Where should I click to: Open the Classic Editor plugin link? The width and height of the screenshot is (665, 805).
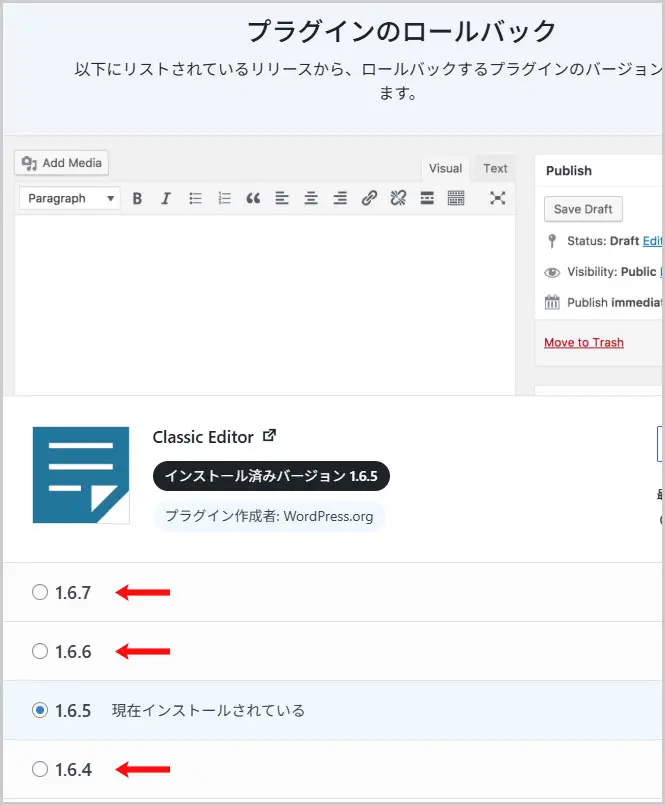[203, 437]
